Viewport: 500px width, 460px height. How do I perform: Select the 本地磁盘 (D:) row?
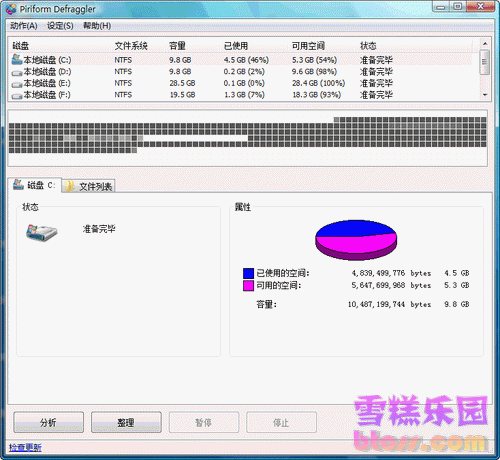click(241, 72)
